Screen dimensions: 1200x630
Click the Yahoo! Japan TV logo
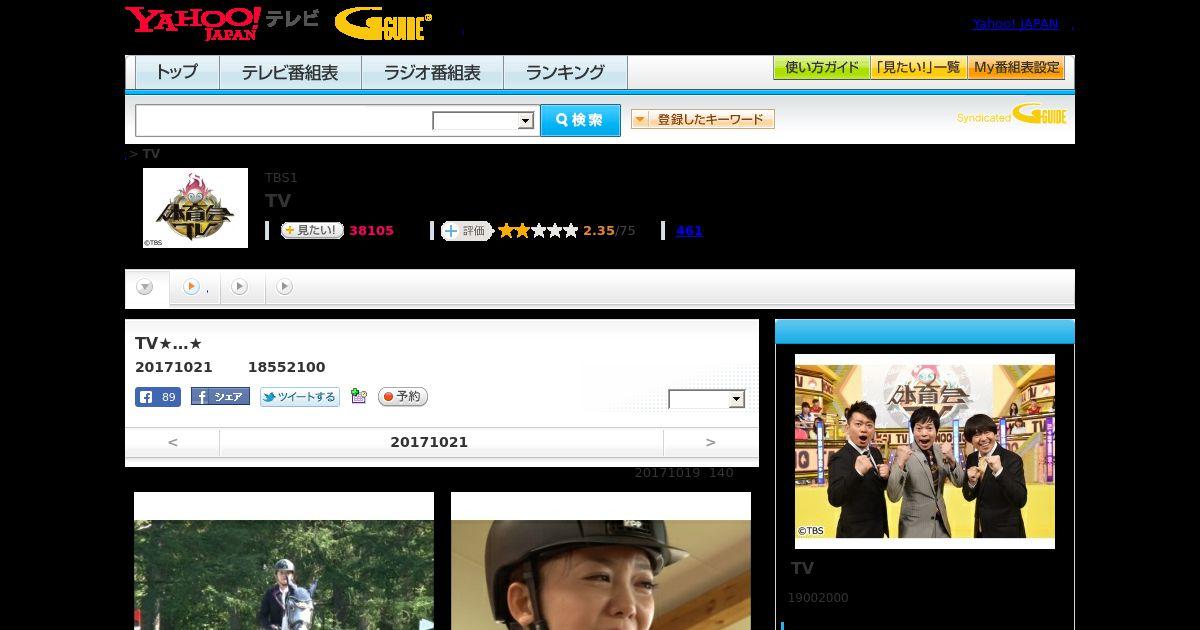point(221,22)
